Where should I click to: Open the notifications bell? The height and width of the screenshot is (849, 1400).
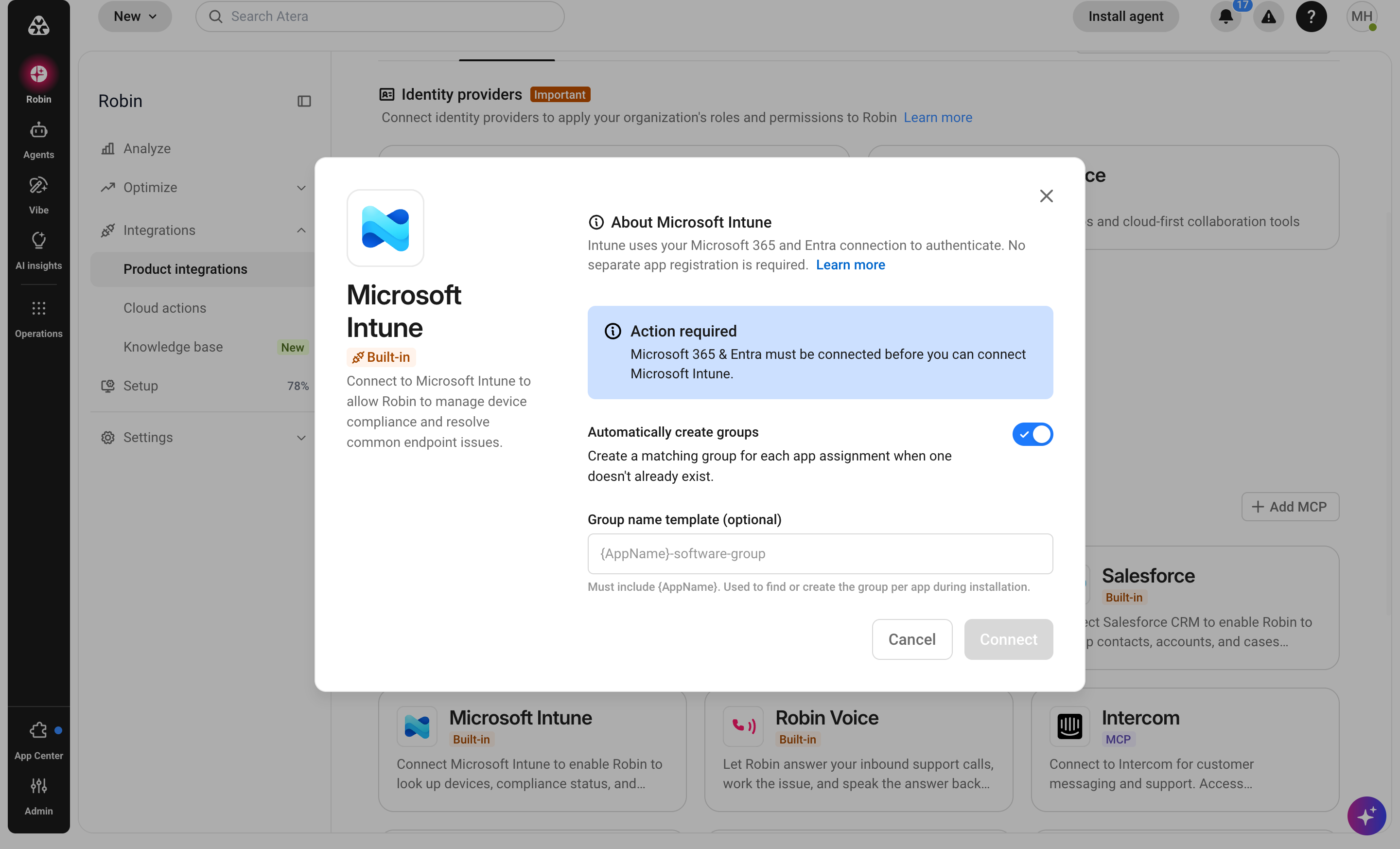coord(1225,17)
